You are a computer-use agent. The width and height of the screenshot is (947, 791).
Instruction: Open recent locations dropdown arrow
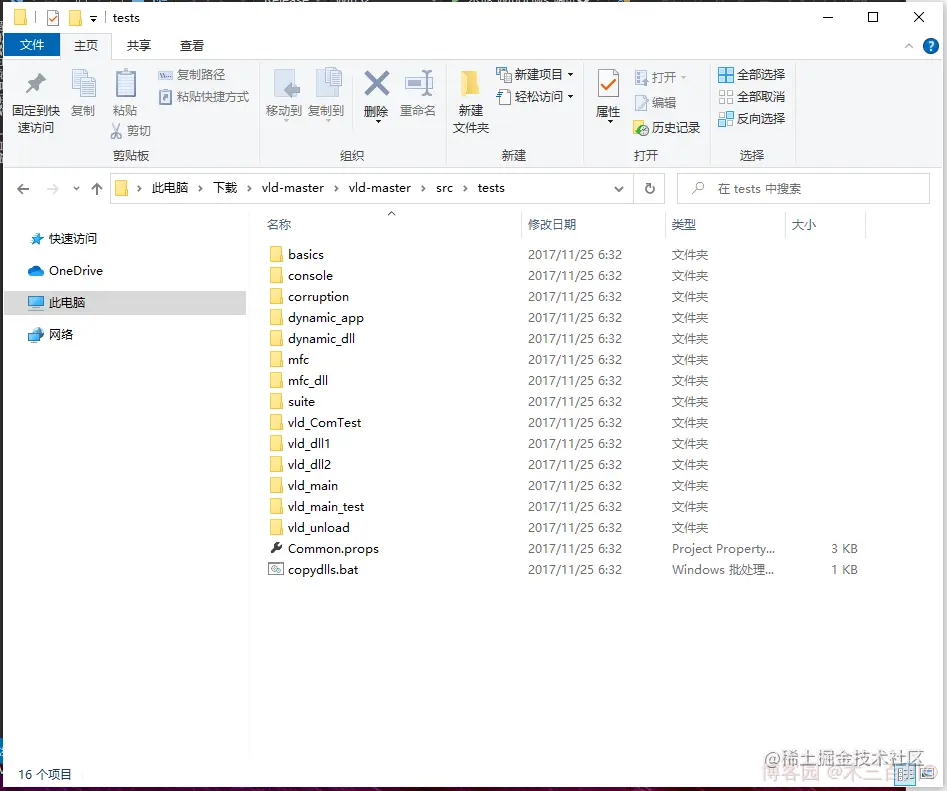tap(76, 189)
